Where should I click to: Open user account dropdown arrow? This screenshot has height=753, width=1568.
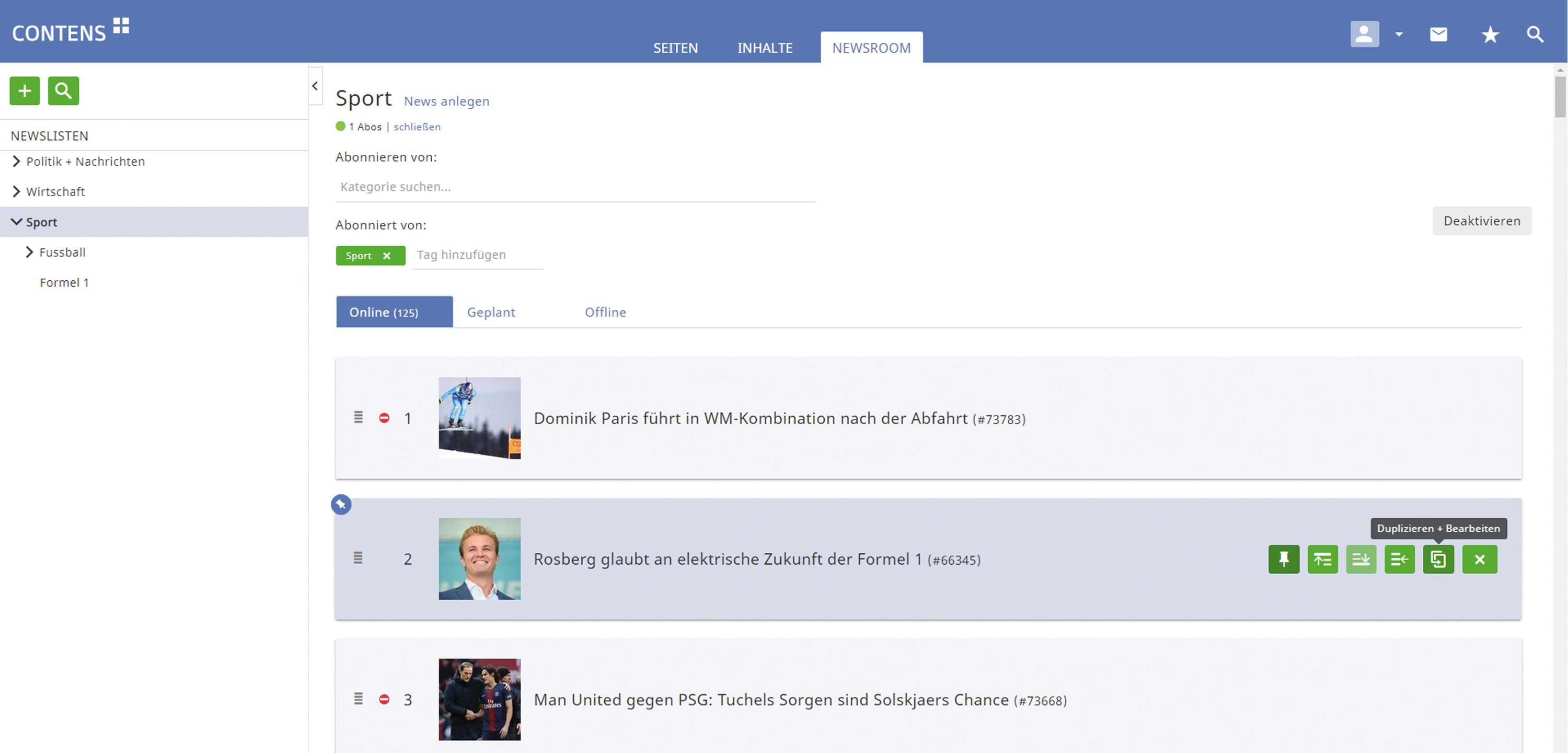point(1399,34)
